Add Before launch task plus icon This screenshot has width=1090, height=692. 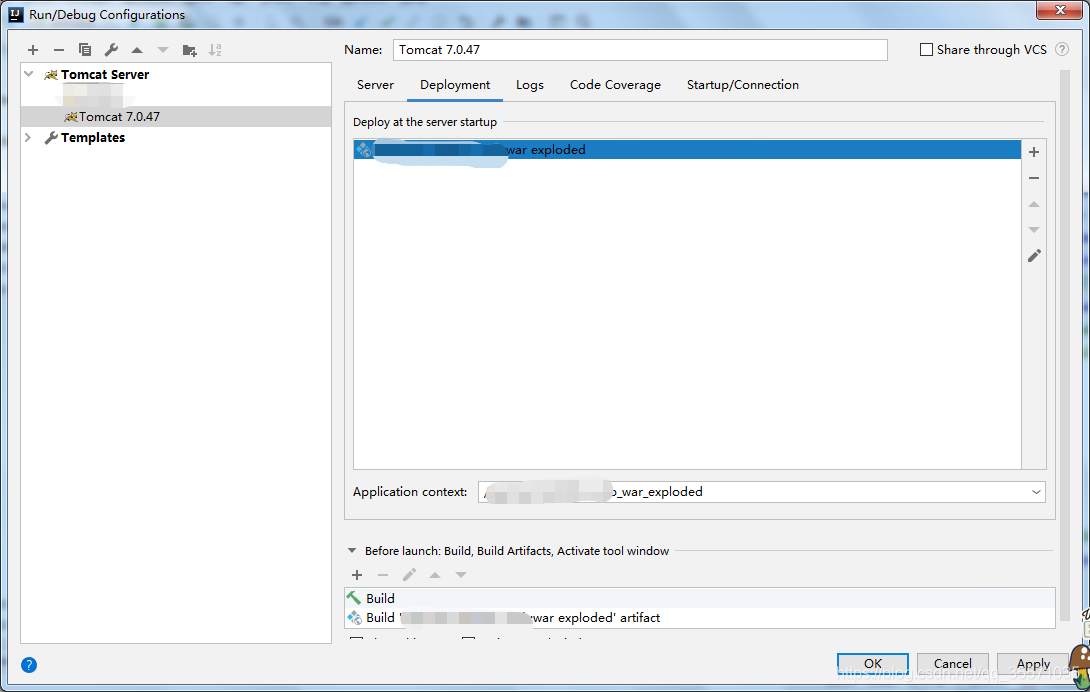point(357,574)
